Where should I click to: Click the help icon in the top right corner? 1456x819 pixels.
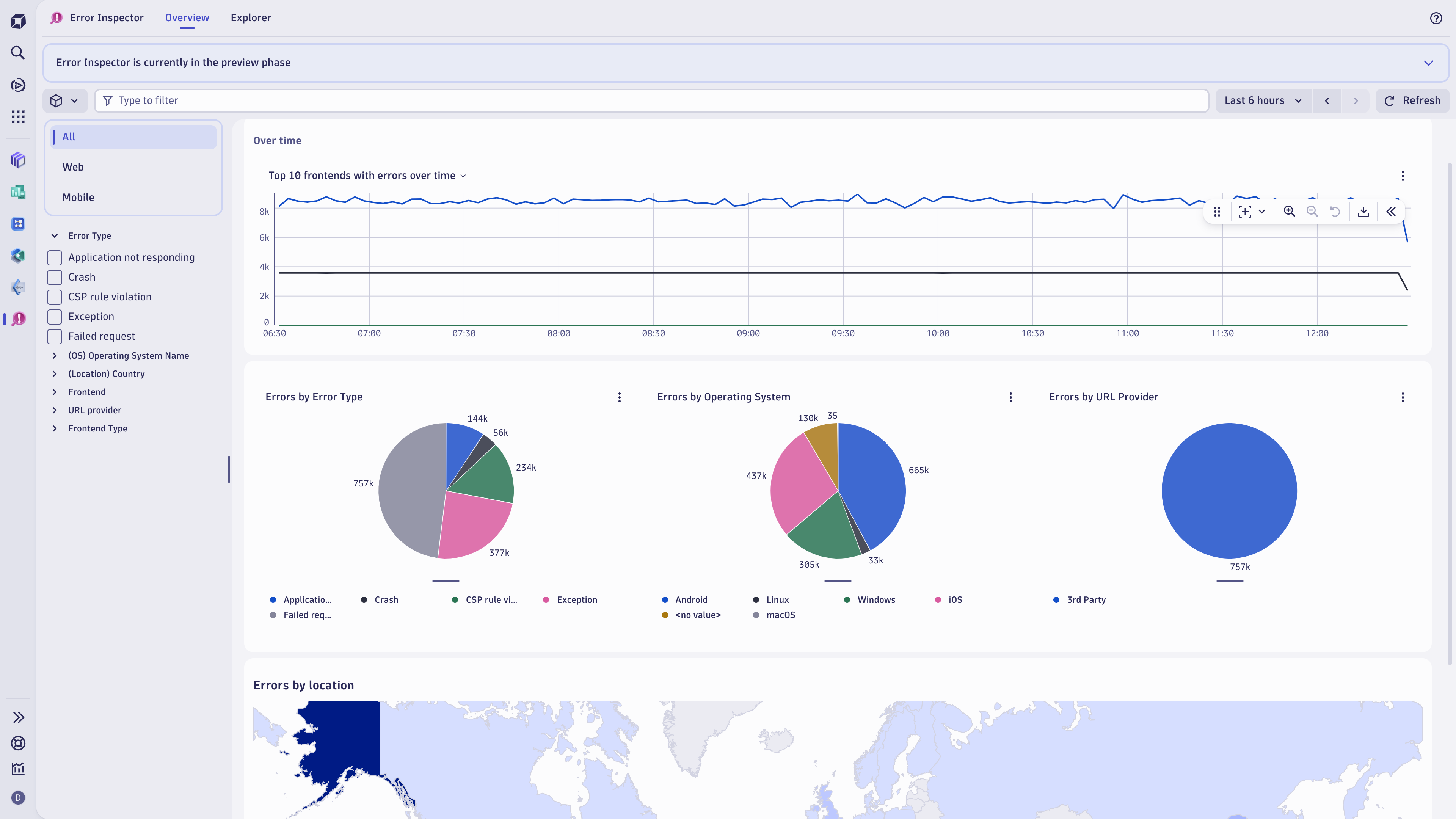coord(1436,17)
